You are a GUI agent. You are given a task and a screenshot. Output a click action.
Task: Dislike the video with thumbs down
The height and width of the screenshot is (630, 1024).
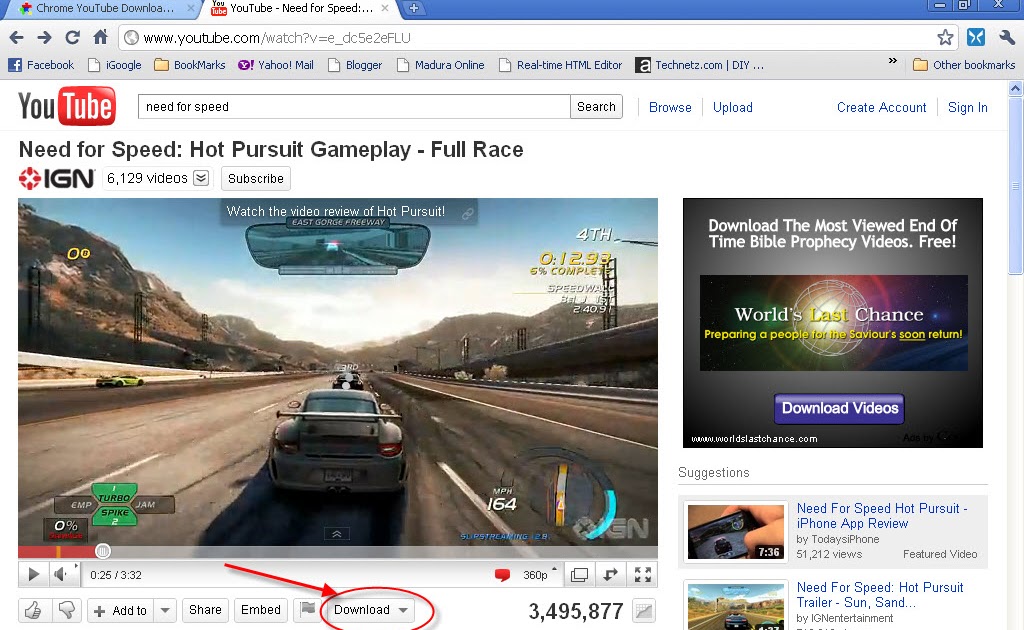click(x=67, y=610)
